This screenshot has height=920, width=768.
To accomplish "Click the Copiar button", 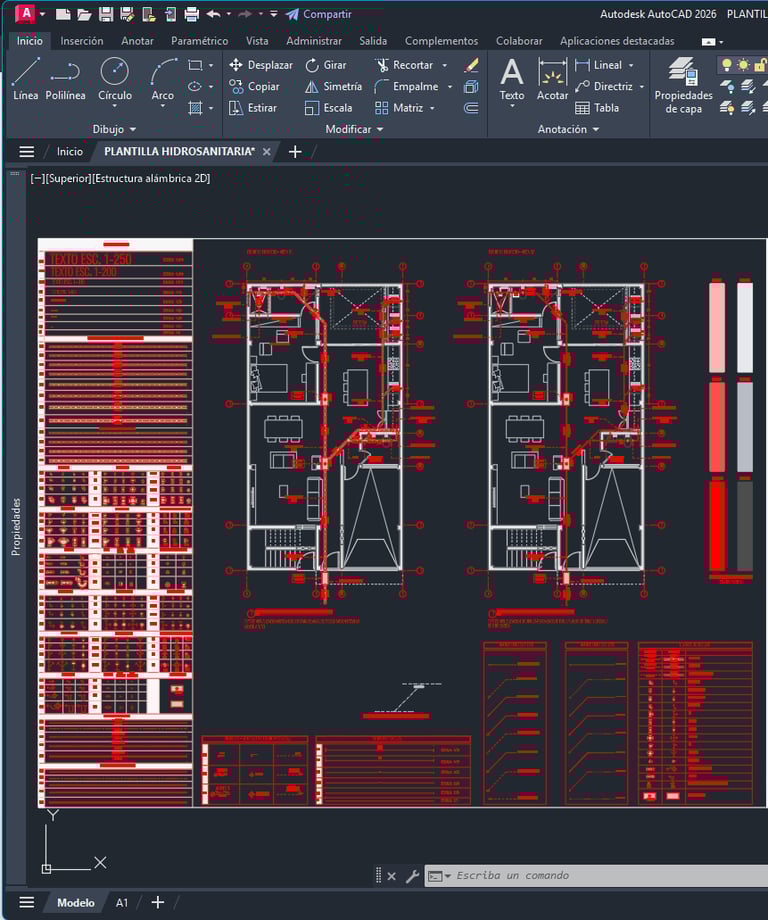I will (254, 87).
